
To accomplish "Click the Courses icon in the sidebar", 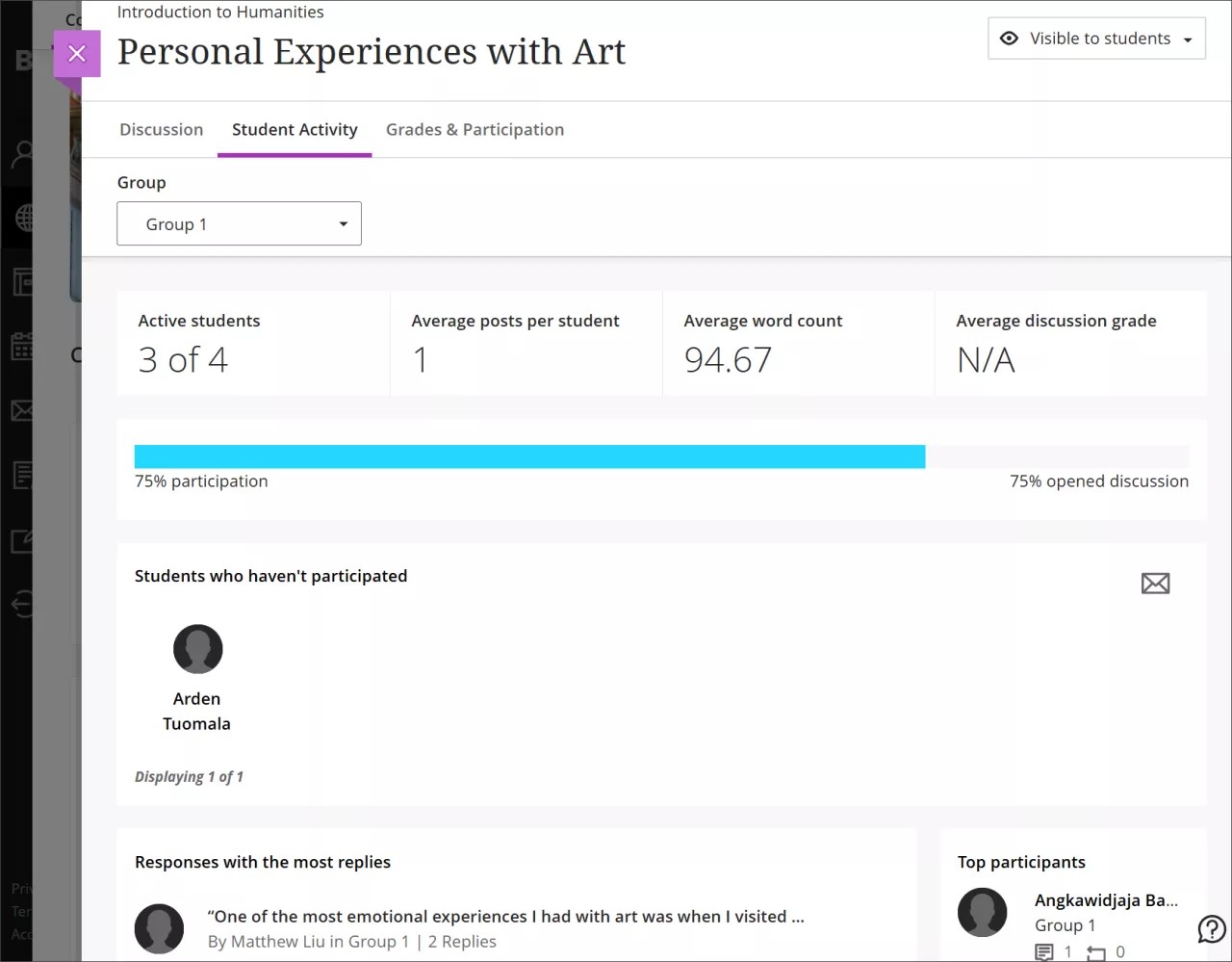I will coord(21,282).
